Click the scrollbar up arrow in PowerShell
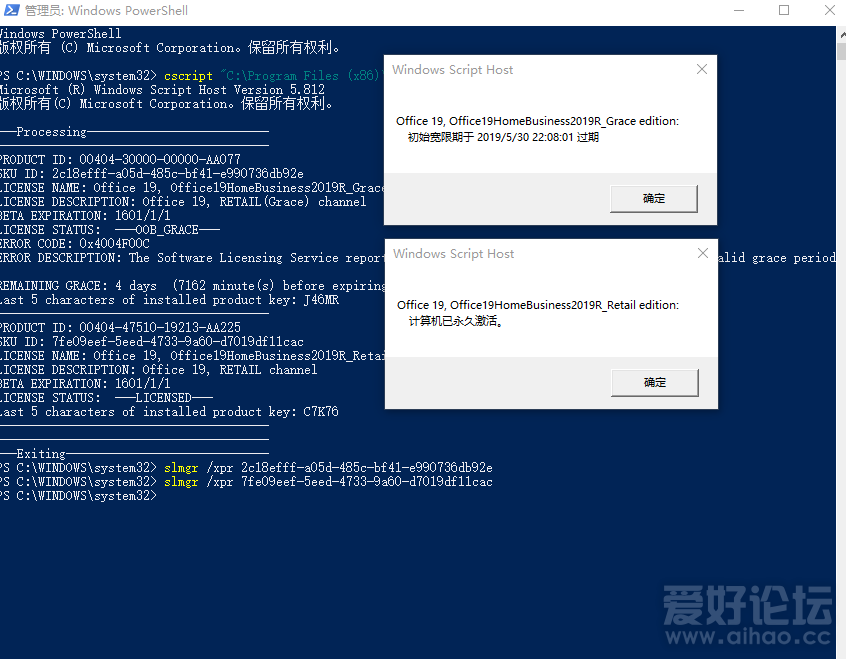The width and height of the screenshot is (846, 659). click(841, 34)
